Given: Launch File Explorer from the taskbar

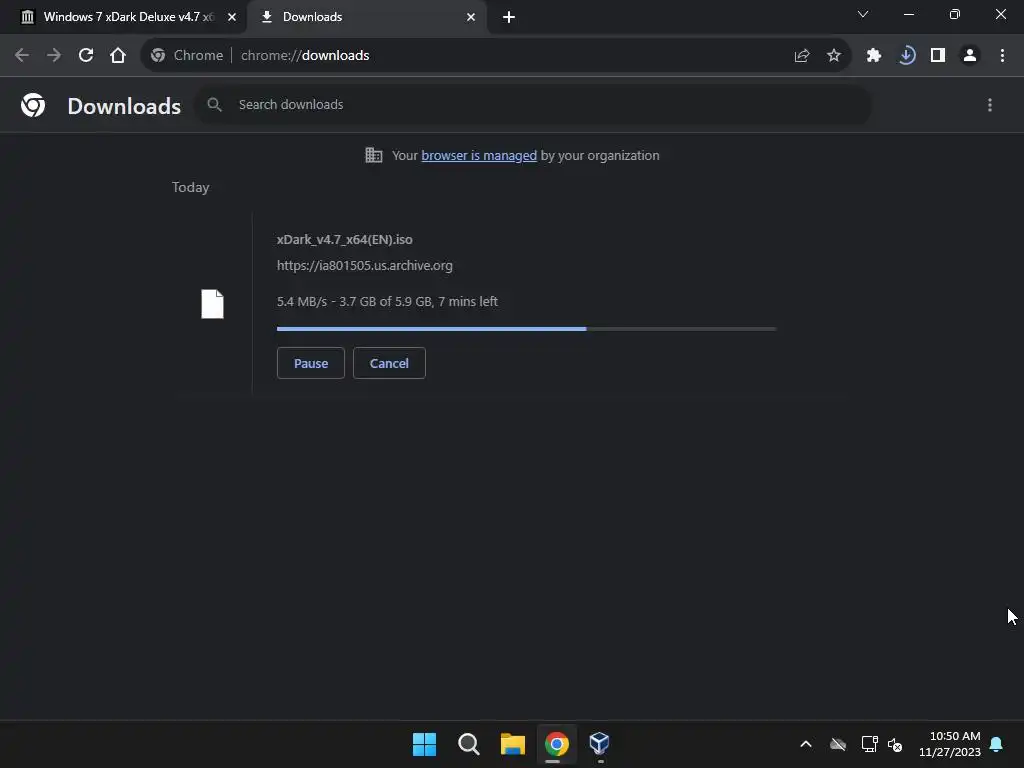Looking at the screenshot, I should click(513, 744).
